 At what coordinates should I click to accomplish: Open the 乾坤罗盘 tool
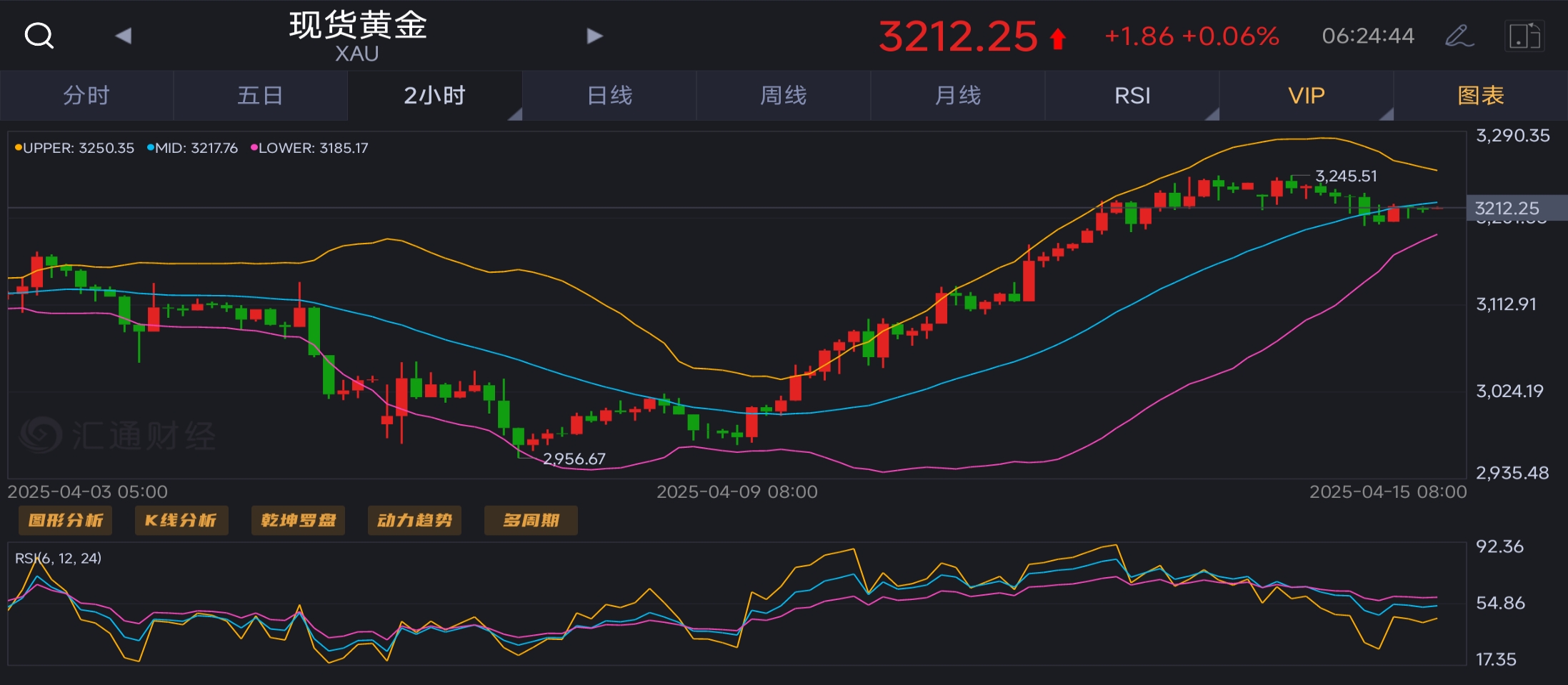(298, 520)
